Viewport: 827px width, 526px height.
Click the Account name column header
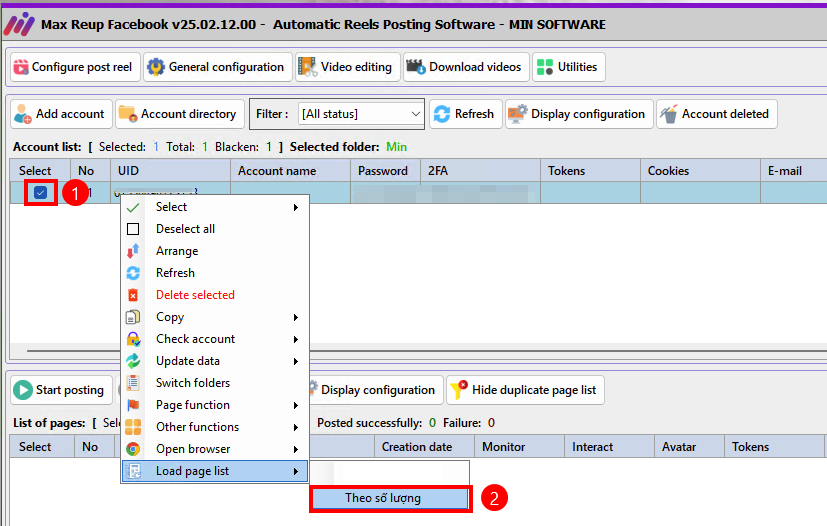pyautogui.click(x=291, y=171)
